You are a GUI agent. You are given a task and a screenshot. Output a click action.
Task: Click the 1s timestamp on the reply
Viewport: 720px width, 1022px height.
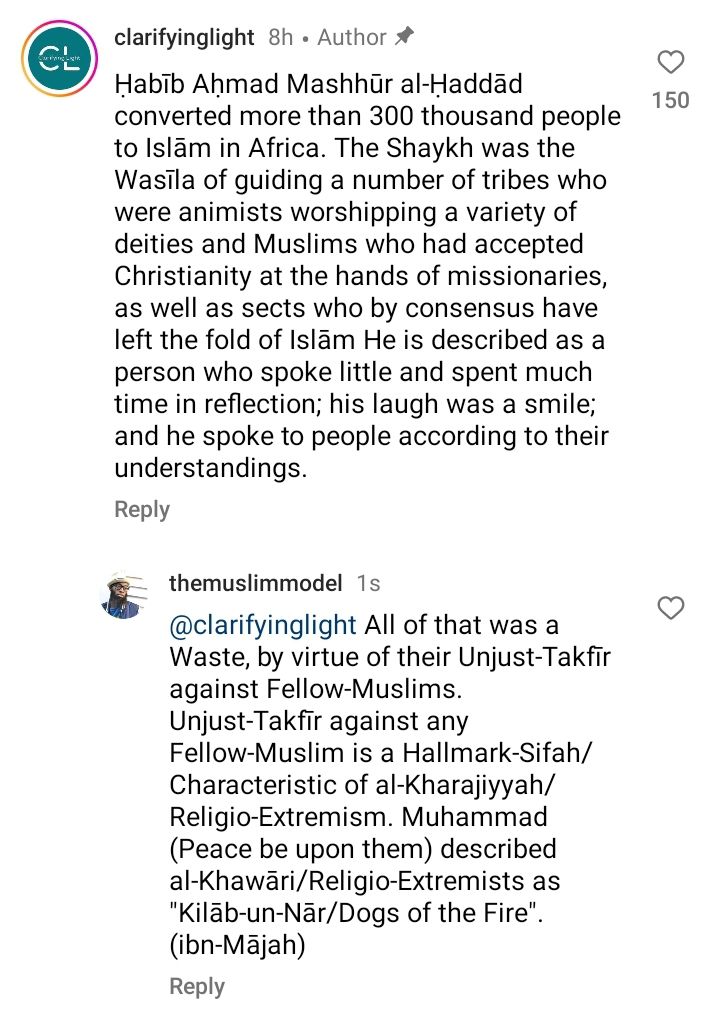369,583
